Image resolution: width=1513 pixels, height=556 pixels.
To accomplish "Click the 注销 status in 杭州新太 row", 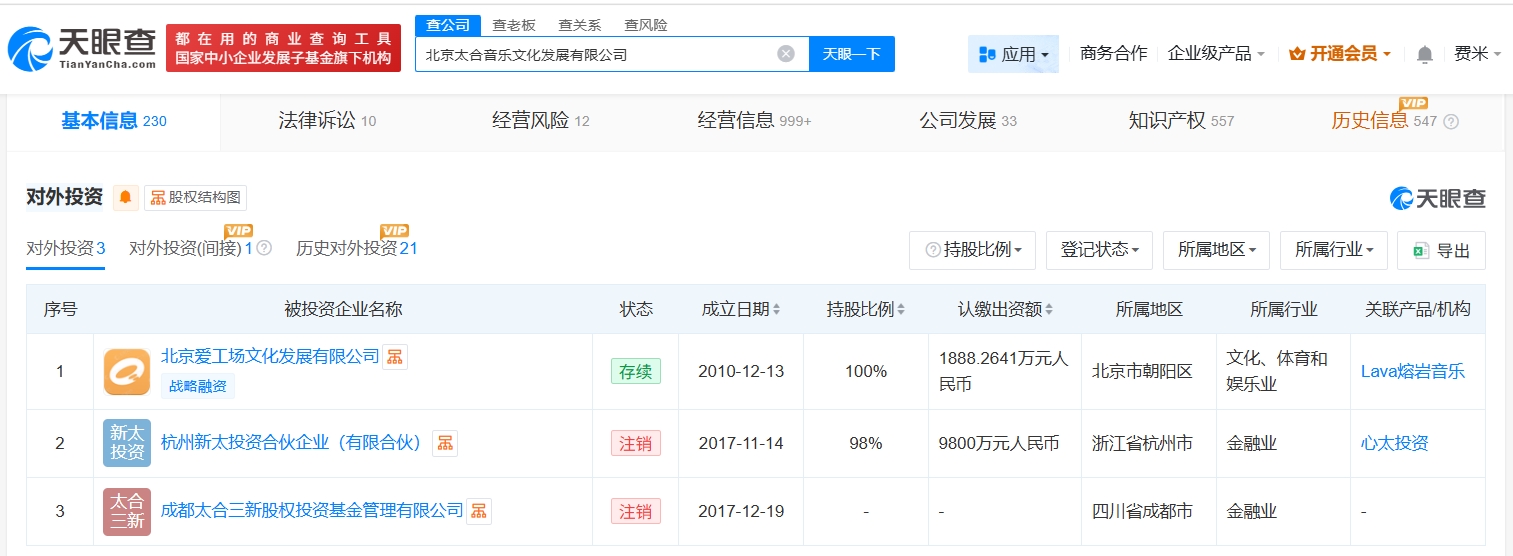I will coord(636,443).
